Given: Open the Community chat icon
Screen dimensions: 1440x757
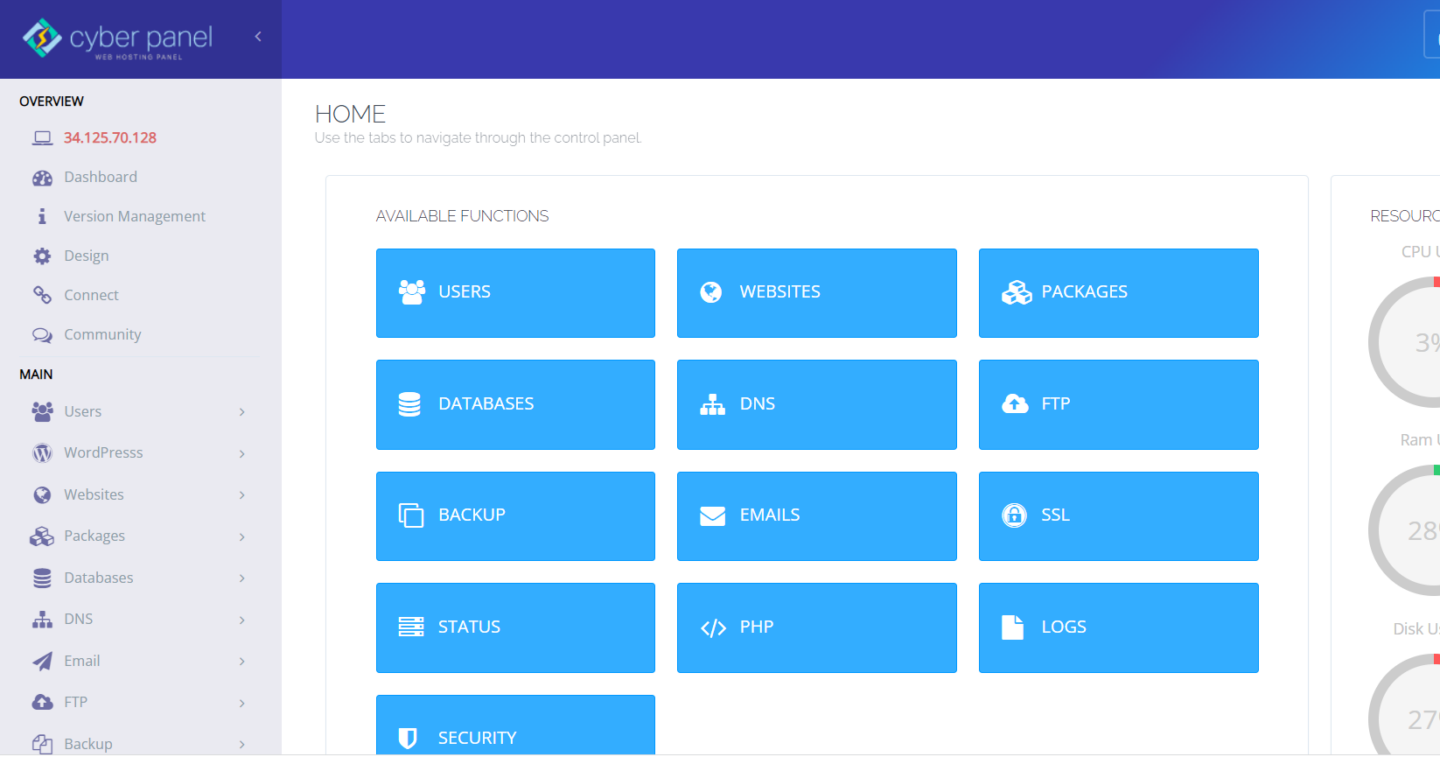Looking at the screenshot, I should [42, 334].
